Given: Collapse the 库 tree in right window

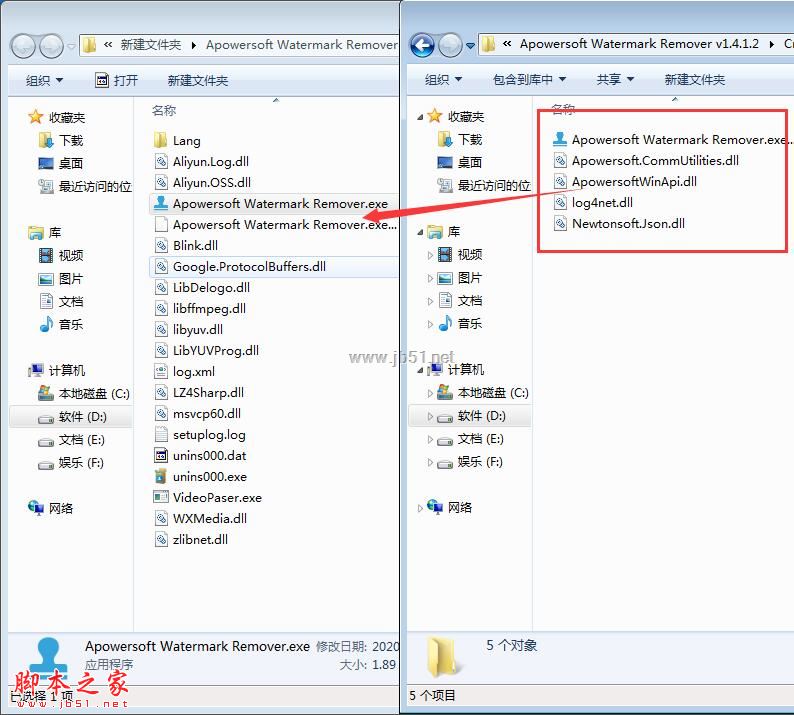Looking at the screenshot, I should coord(420,232).
